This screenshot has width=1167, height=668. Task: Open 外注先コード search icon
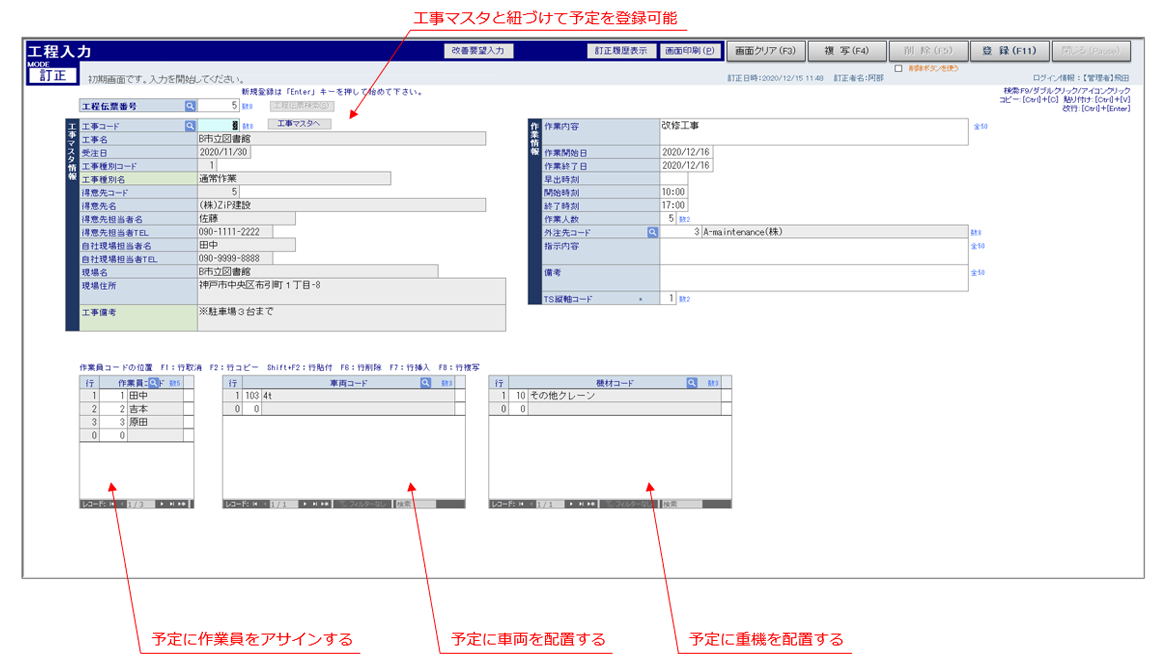tap(652, 232)
